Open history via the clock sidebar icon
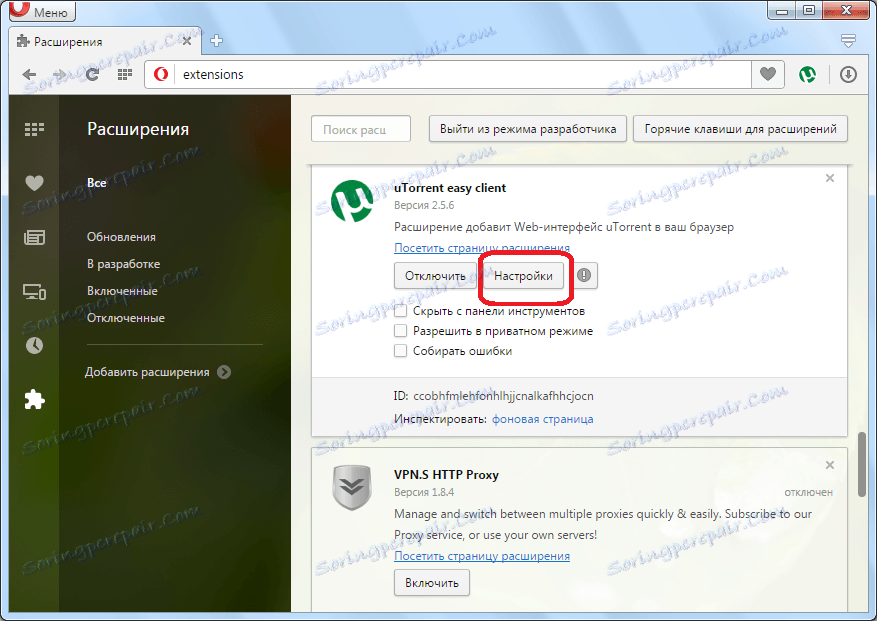 34,345
